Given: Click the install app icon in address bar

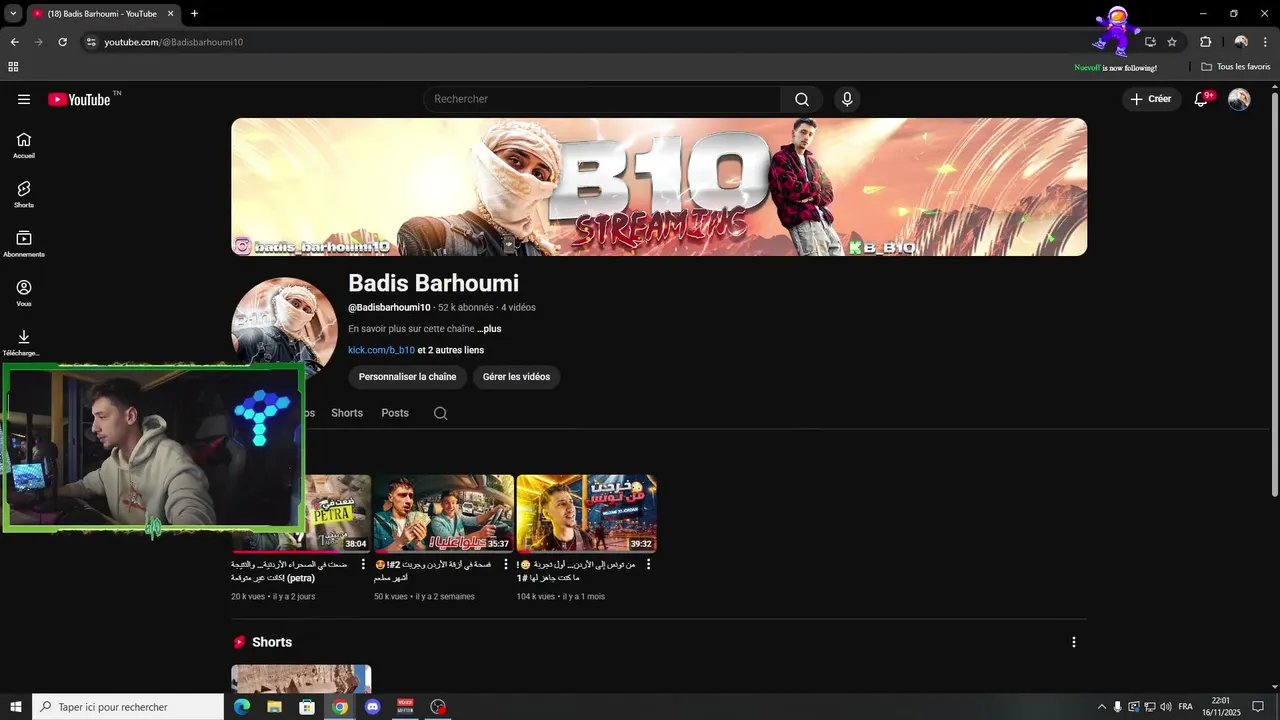Looking at the screenshot, I should (1150, 42).
